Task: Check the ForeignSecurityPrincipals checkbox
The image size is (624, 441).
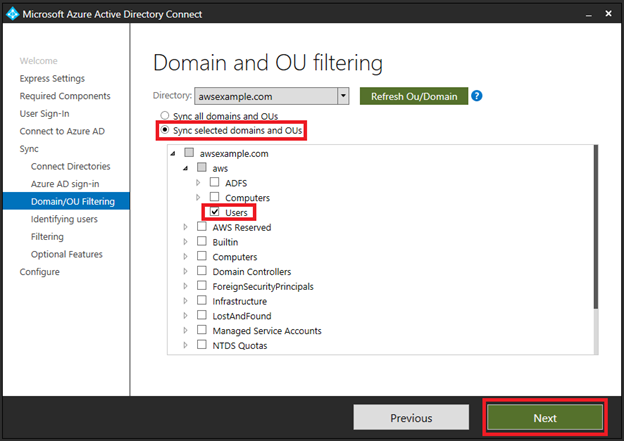Action: [x=202, y=286]
